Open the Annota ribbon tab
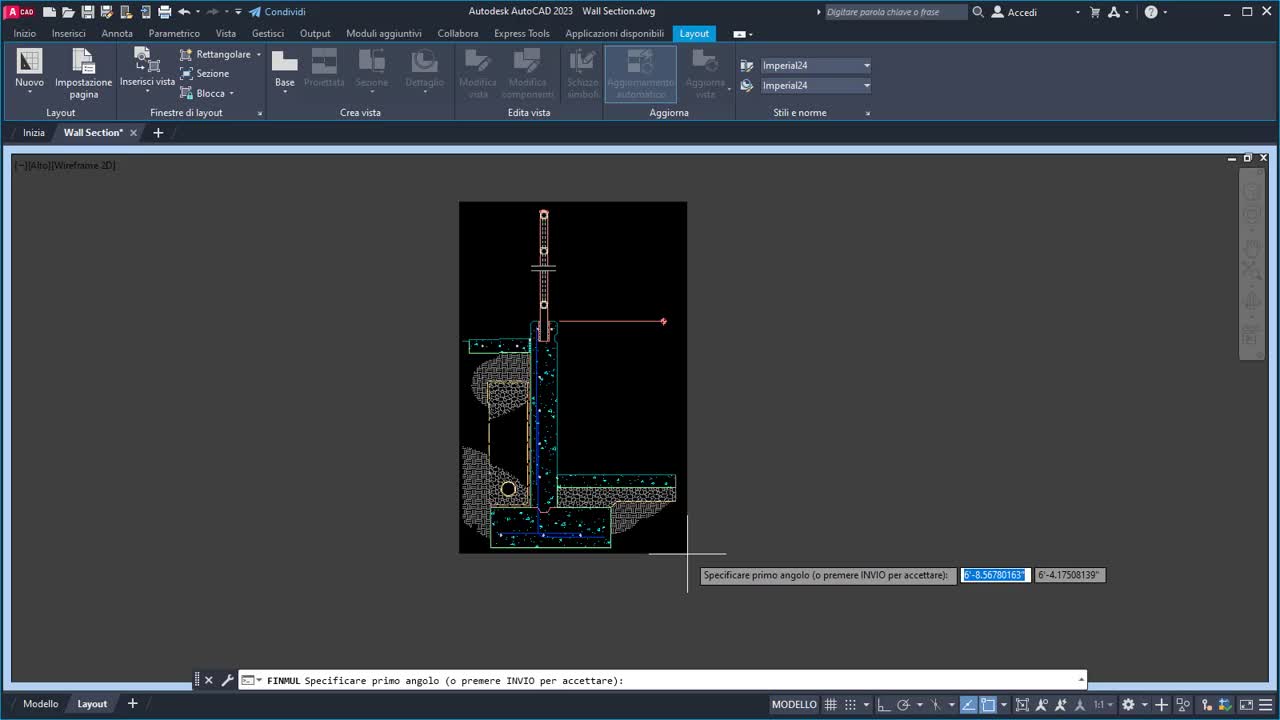This screenshot has height=720, width=1280. 117,33
